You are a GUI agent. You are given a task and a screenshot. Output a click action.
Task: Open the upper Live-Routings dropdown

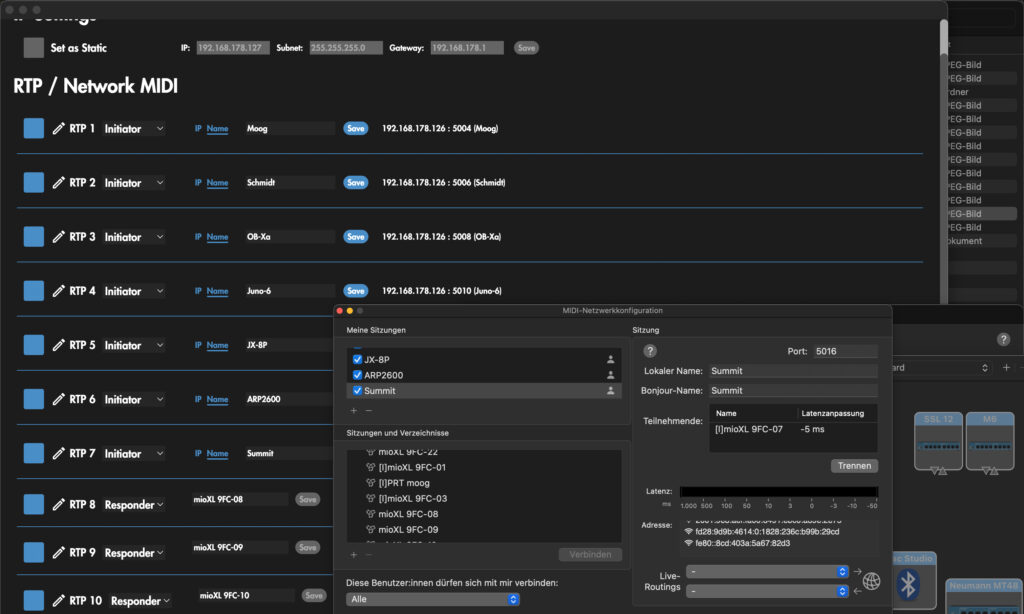coord(767,572)
